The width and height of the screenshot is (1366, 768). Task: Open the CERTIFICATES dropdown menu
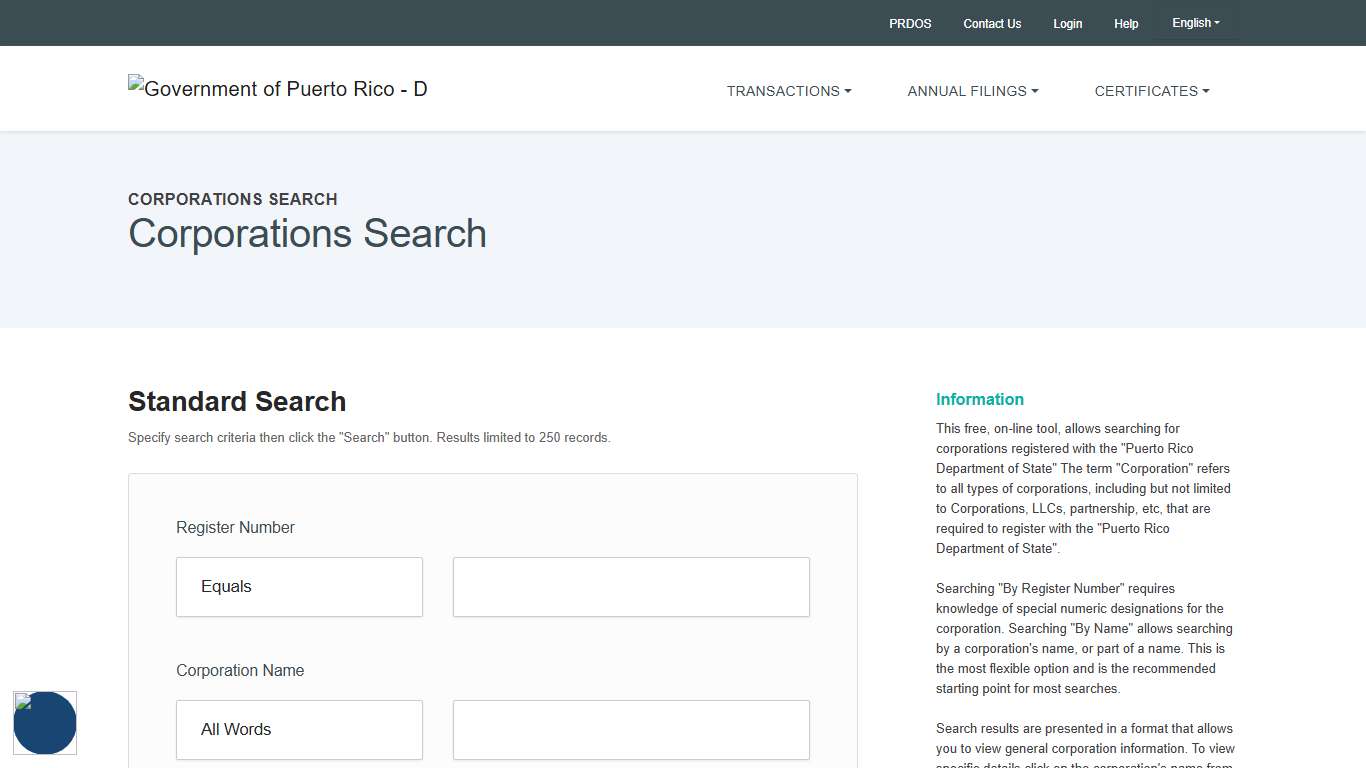coord(1151,91)
